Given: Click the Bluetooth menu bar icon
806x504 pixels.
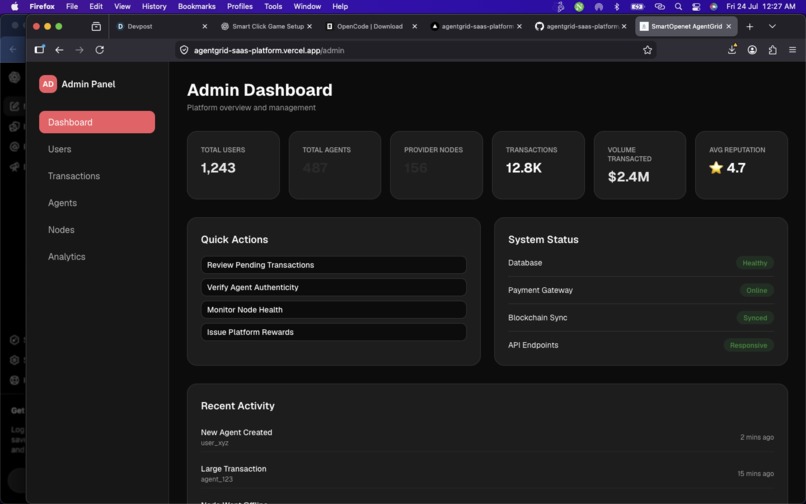Looking at the screenshot, I should coord(617,7).
